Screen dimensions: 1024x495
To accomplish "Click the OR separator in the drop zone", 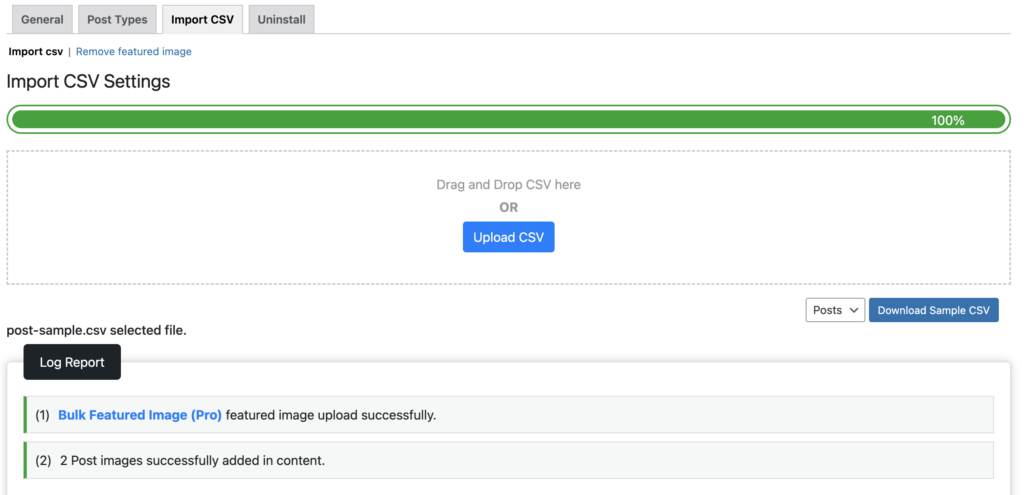I will [x=508, y=207].
